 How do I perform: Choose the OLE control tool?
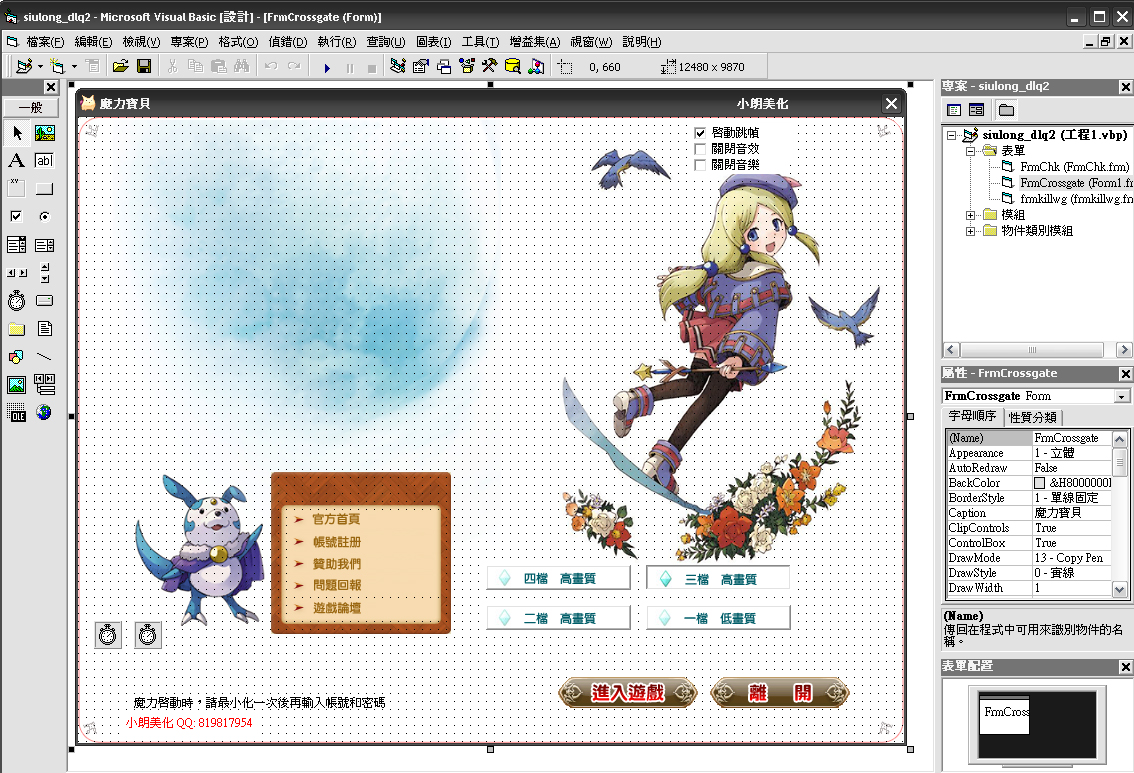tap(17, 412)
